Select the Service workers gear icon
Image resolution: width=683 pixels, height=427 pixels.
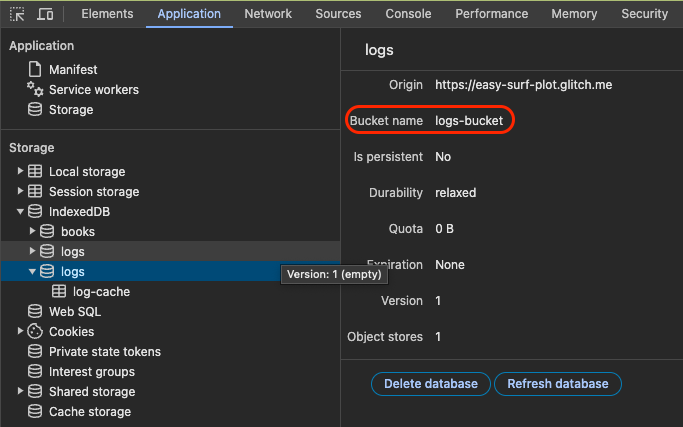coord(35,90)
